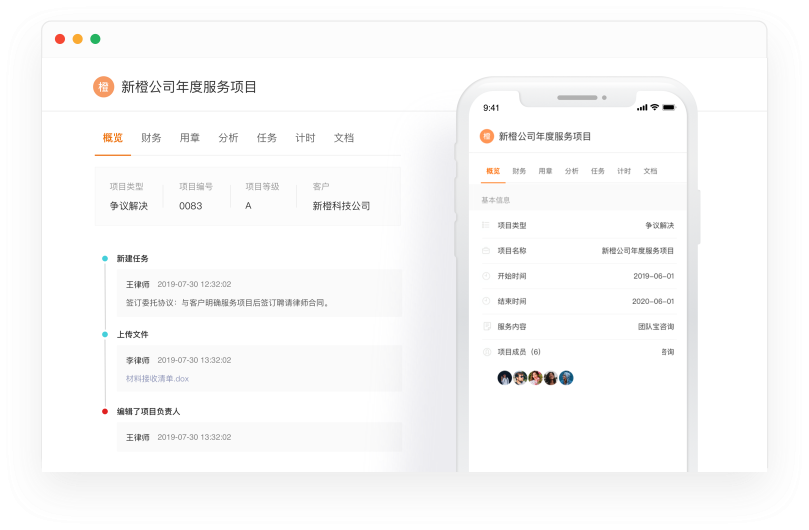
Task: Open the 材料接收清单.dox file link
Action: (157, 379)
